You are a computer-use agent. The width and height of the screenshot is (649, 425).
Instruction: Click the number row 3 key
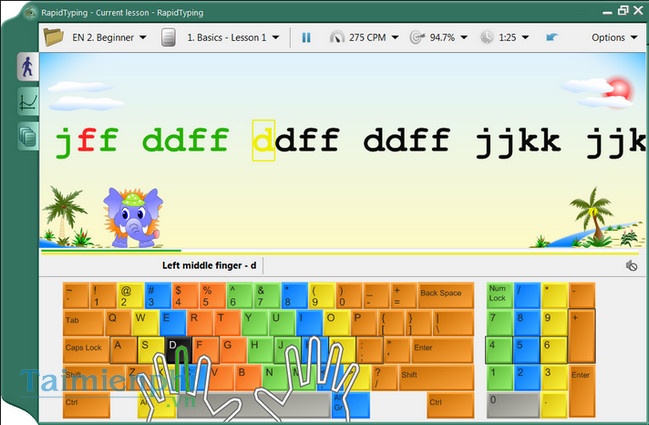point(158,295)
